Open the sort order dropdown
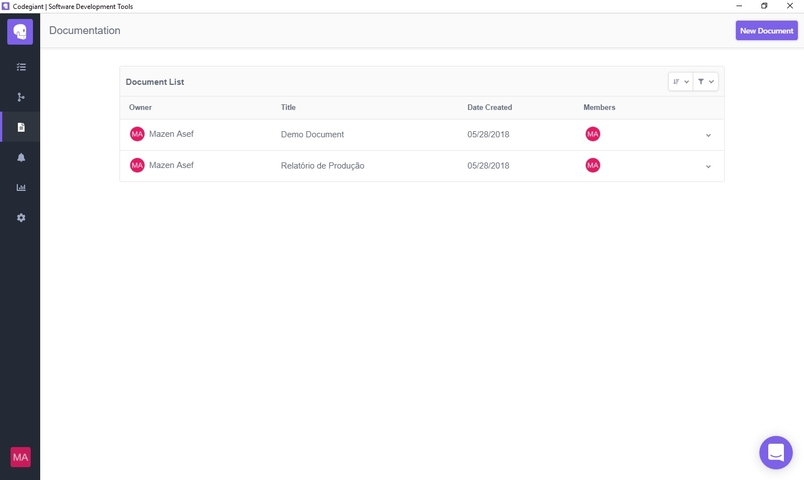This screenshot has width=804, height=480. [680, 82]
